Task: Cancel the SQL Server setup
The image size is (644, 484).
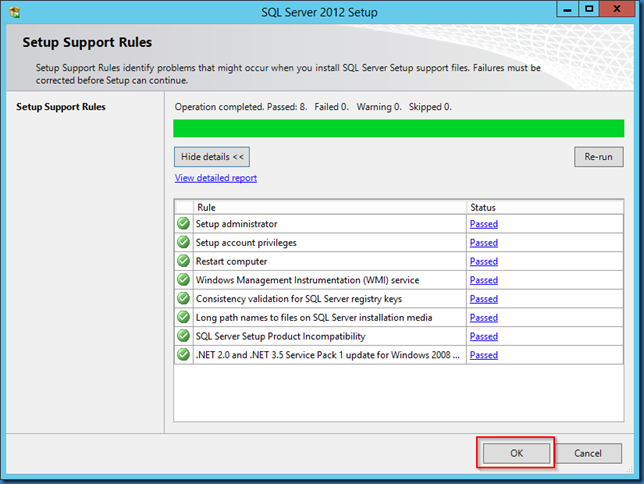Action: click(588, 453)
